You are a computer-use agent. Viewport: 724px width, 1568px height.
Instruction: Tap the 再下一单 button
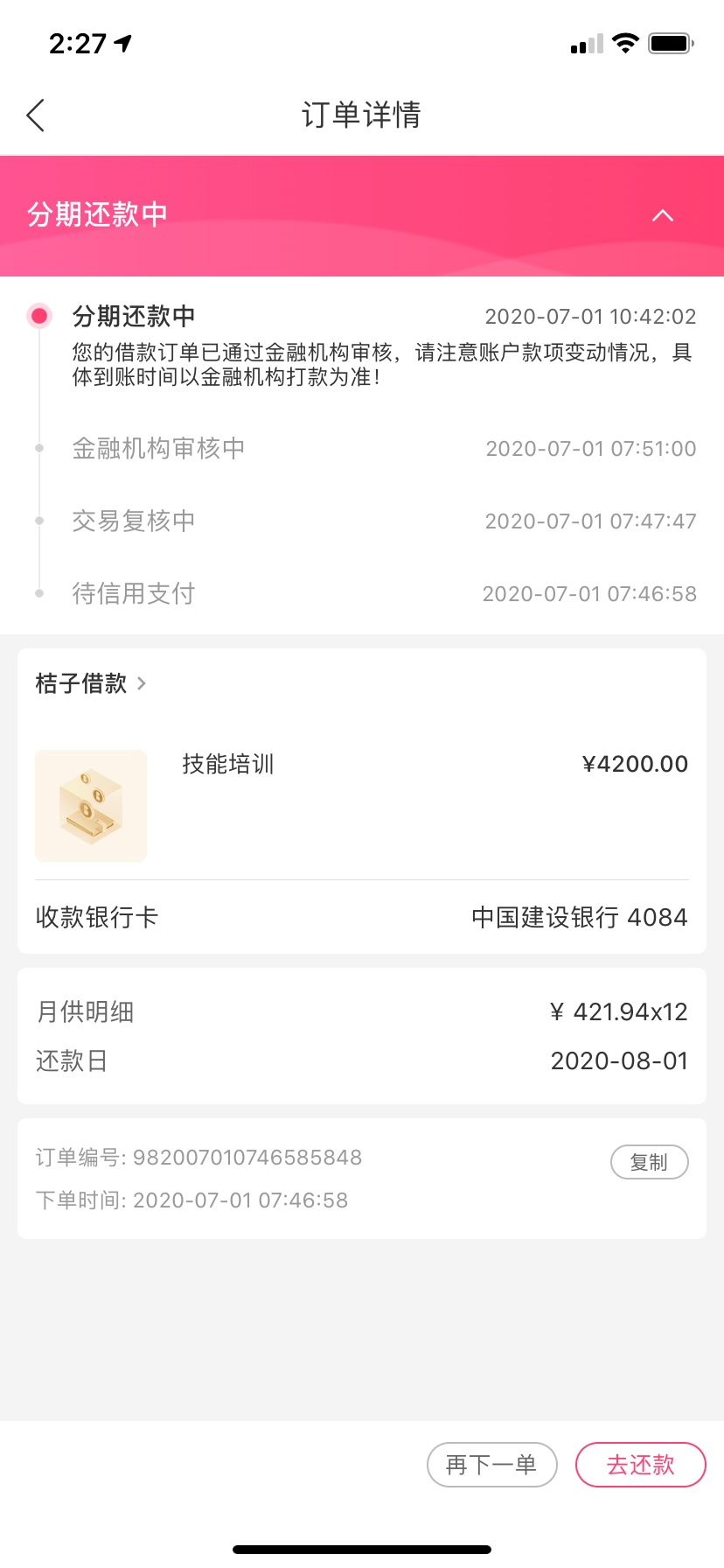click(x=491, y=1465)
